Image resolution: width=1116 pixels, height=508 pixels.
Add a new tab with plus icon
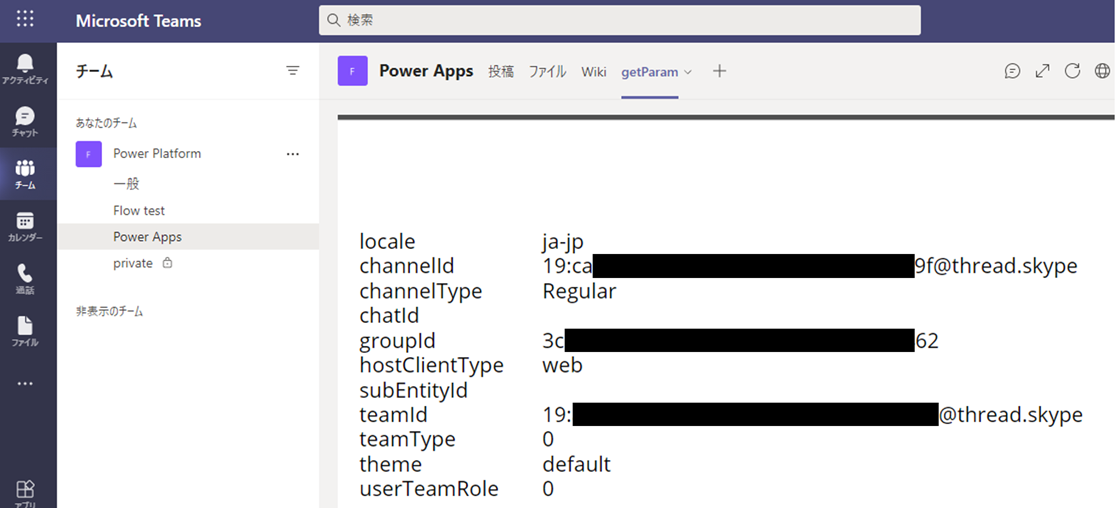(720, 70)
